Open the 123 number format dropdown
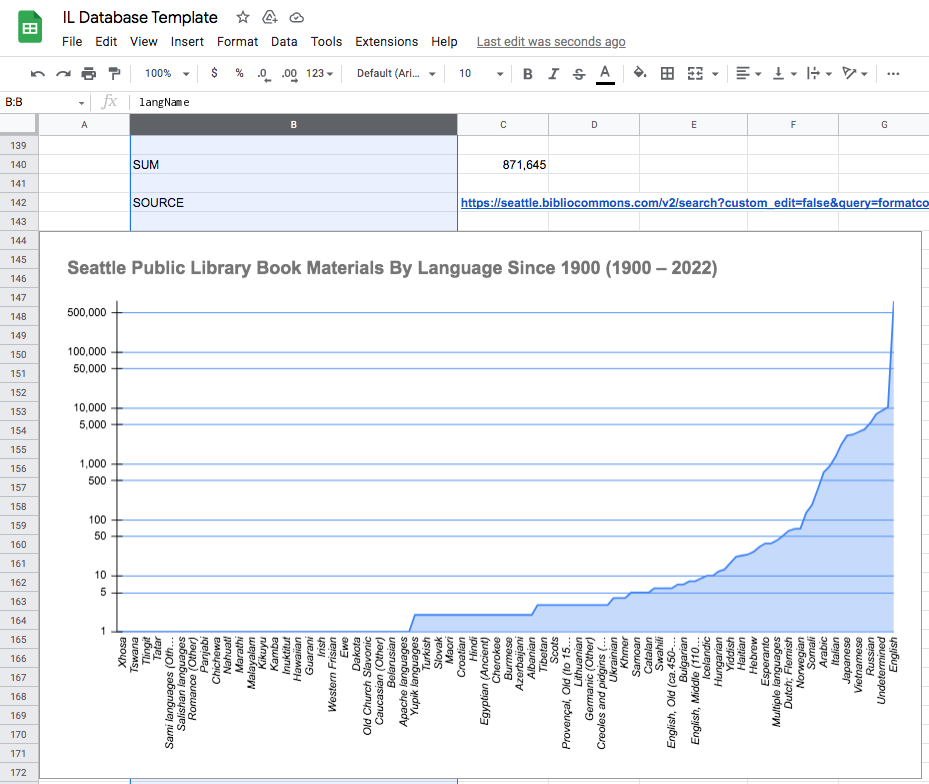Image resolution: width=929 pixels, height=784 pixels. [x=320, y=73]
